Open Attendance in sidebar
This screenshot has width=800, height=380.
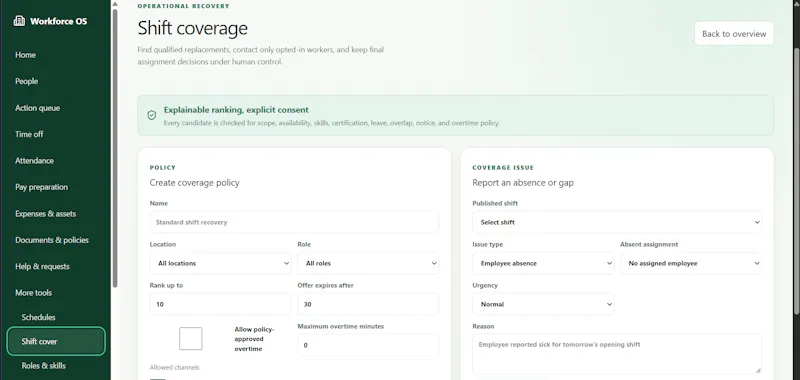click(x=34, y=161)
